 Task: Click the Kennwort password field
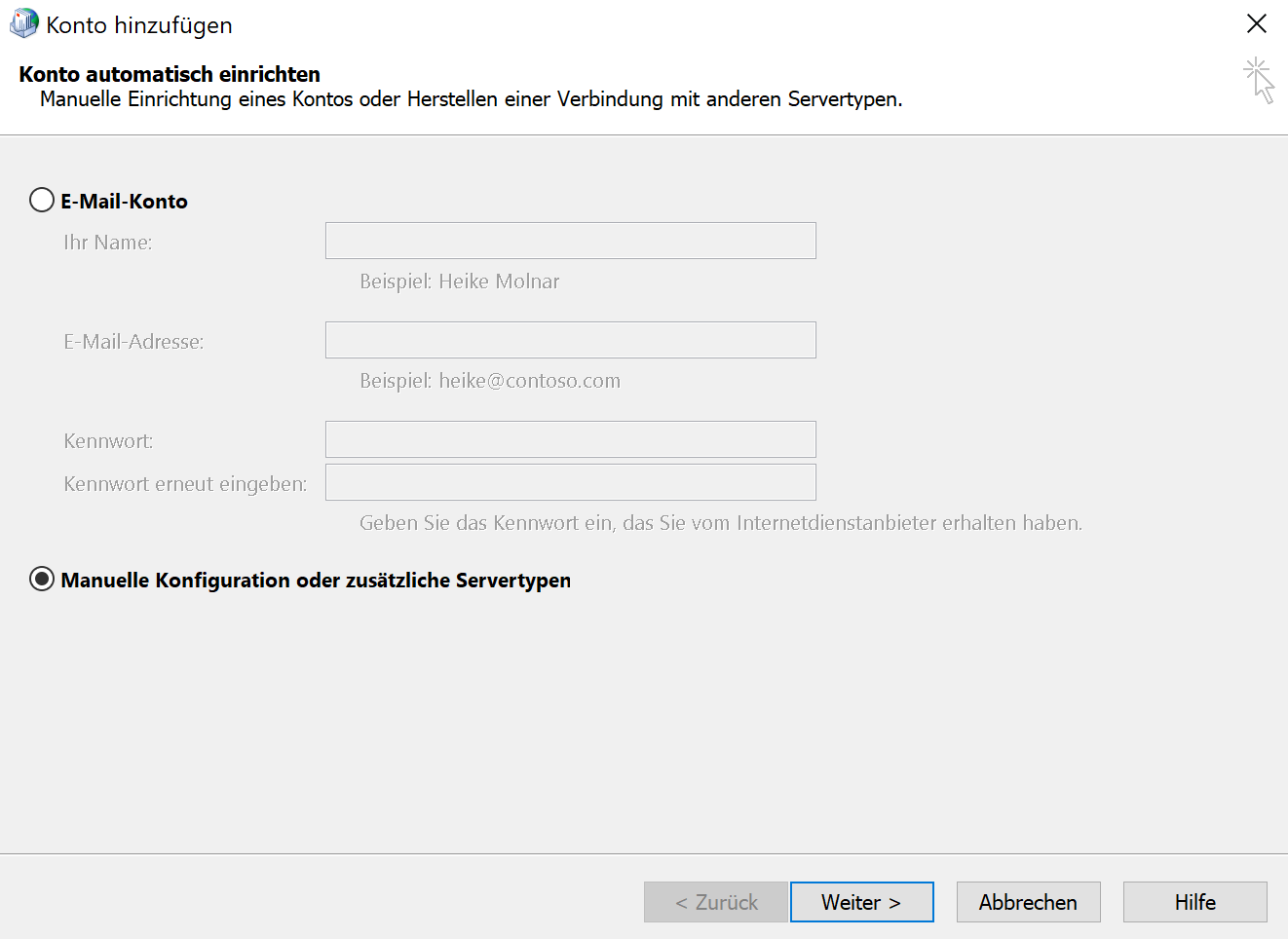(x=570, y=439)
